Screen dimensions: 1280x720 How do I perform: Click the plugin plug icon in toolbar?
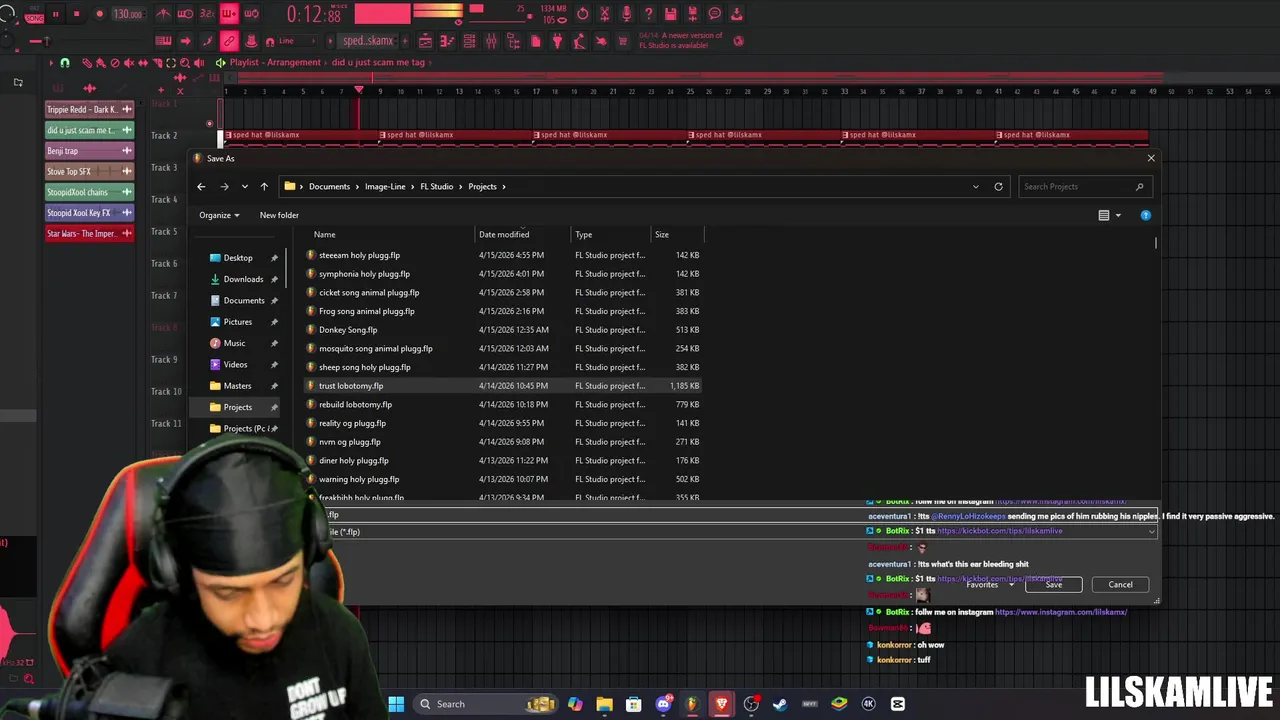(557, 41)
